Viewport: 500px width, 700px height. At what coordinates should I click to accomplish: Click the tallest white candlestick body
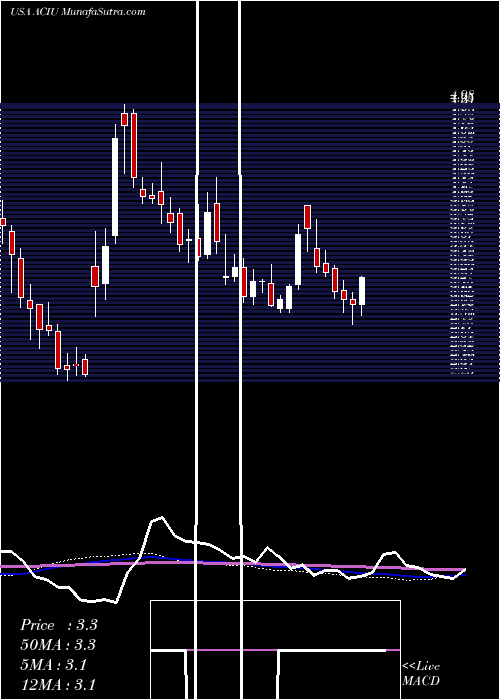pyautogui.click(x=115, y=187)
